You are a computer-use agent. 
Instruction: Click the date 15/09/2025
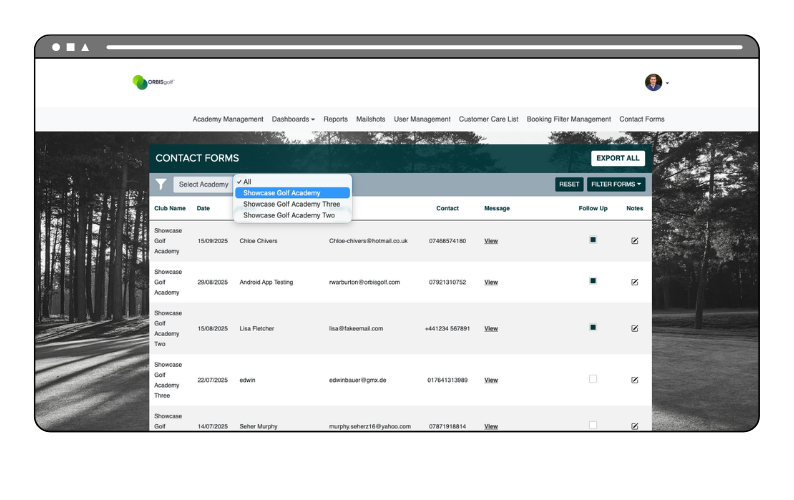click(213, 241)
